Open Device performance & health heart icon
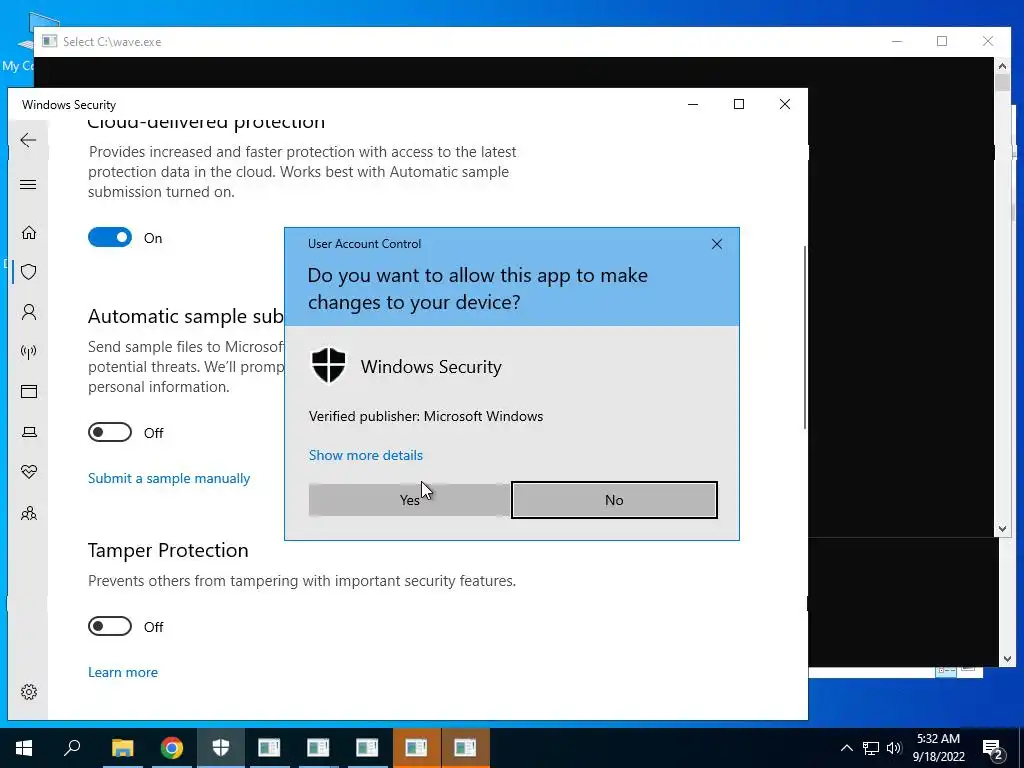Viewport: 1024px width, 768px height. tap(29, 472)
